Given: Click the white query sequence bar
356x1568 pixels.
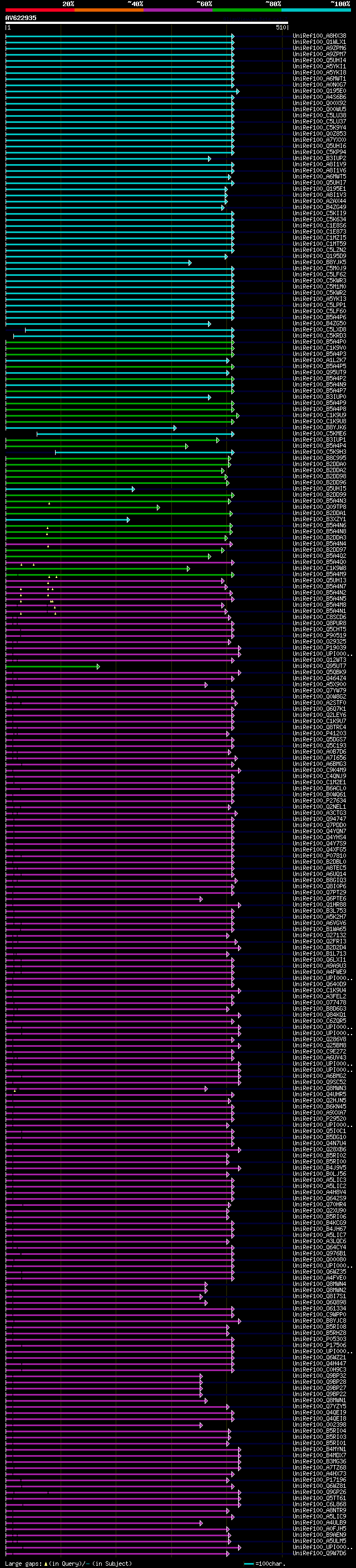Looking at the screenshot, I should 147,22.
